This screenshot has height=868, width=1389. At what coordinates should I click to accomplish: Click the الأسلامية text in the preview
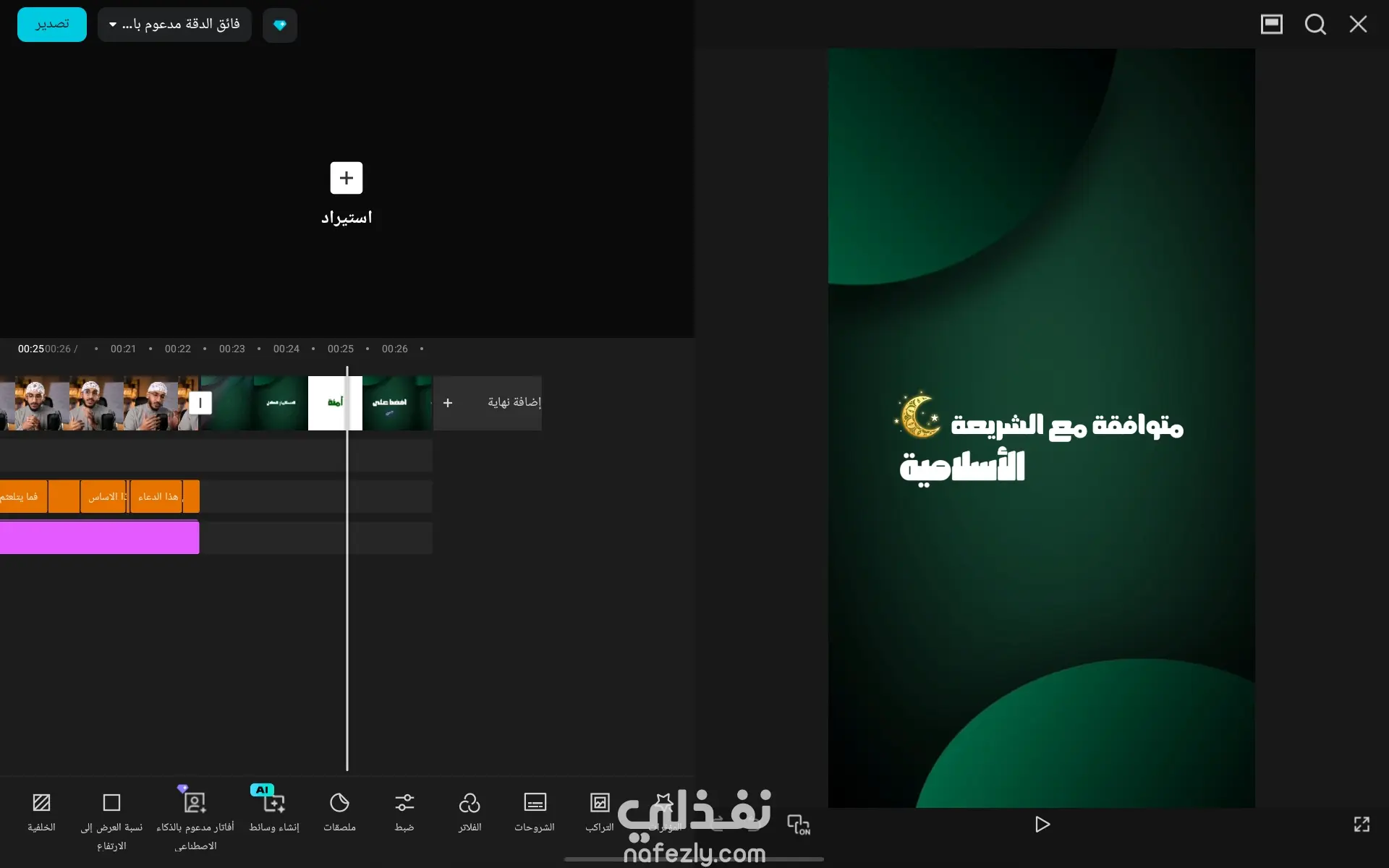963,467
